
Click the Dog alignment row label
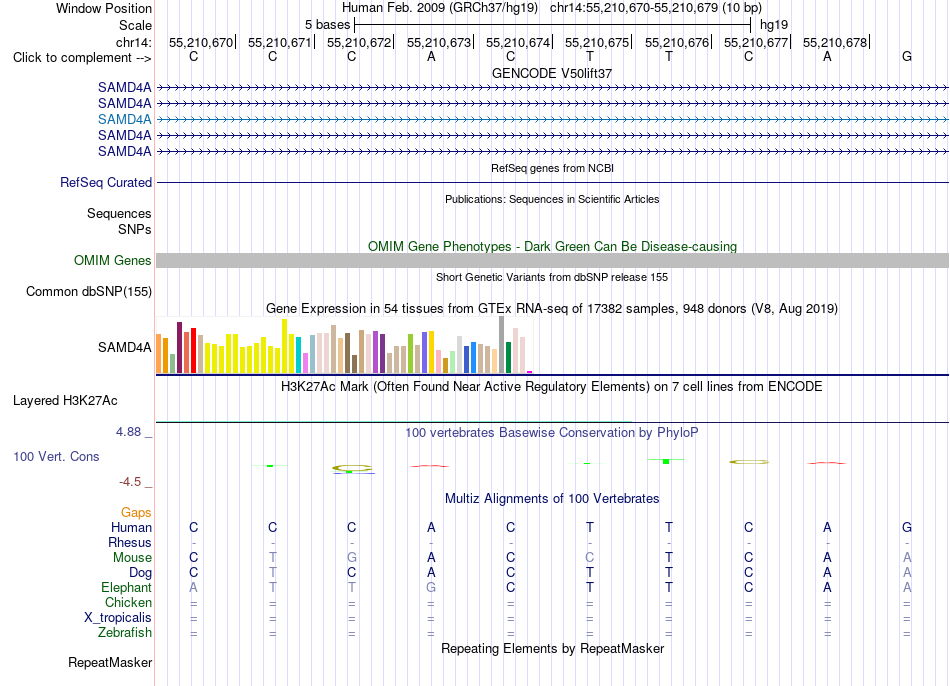point(140,573)
